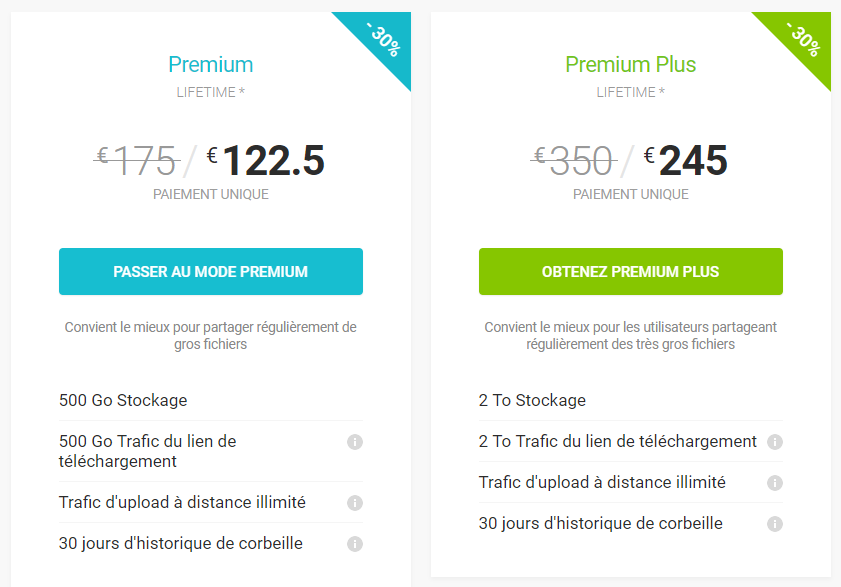
Task: Click the €122.5 discounted price
Action: point(266,160)
